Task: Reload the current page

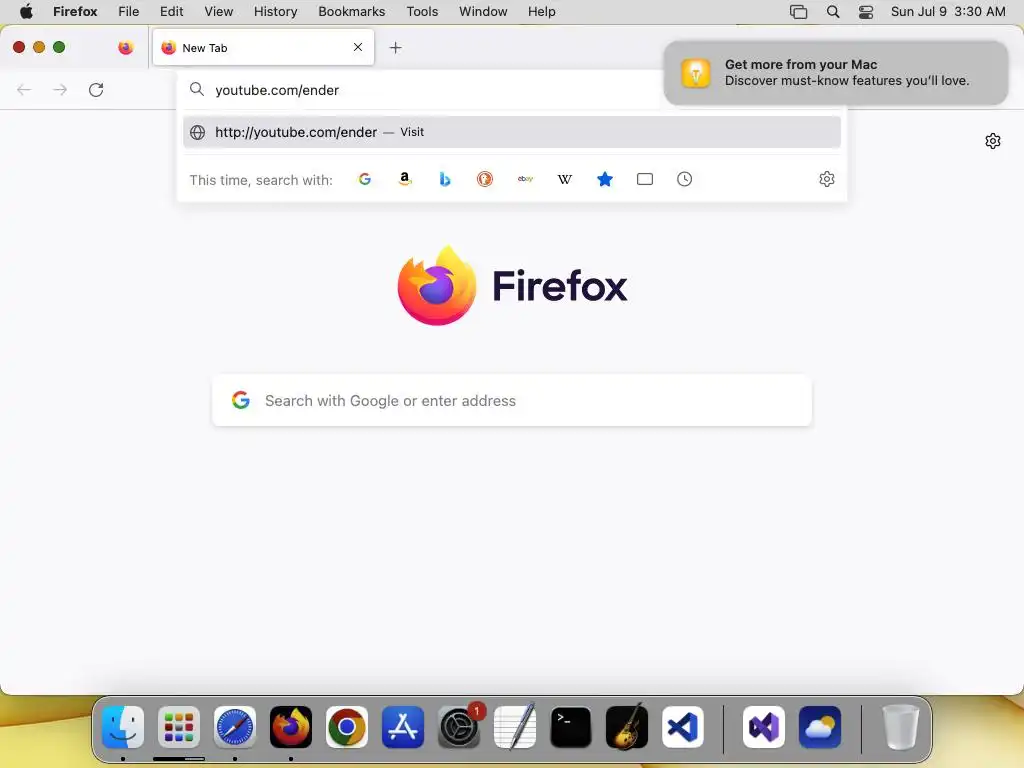Action: click(96, 90)
